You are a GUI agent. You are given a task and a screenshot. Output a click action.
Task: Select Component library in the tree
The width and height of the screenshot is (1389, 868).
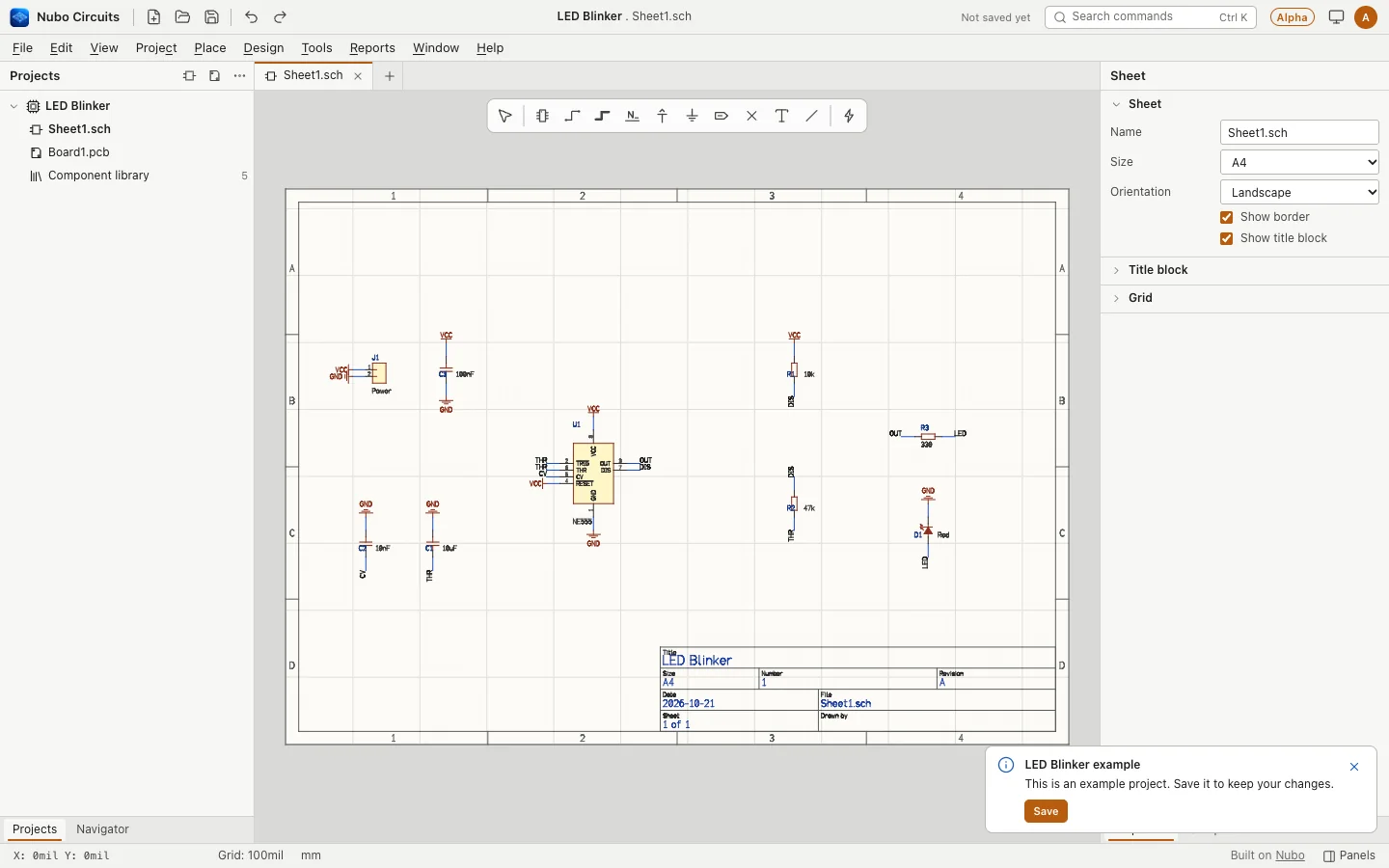pyautogui.click(x=98, y=176)
